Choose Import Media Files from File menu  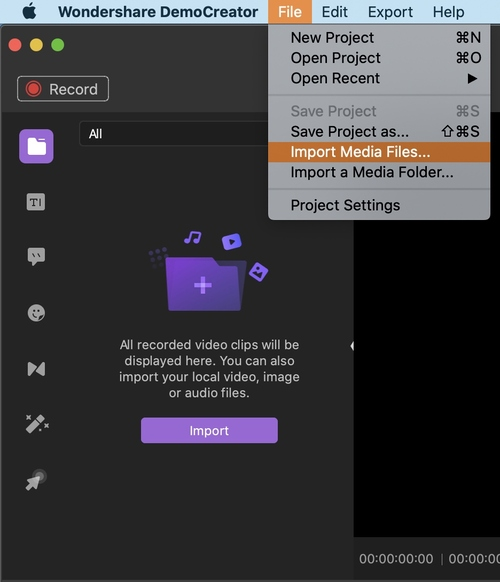(x=379, y=152)
